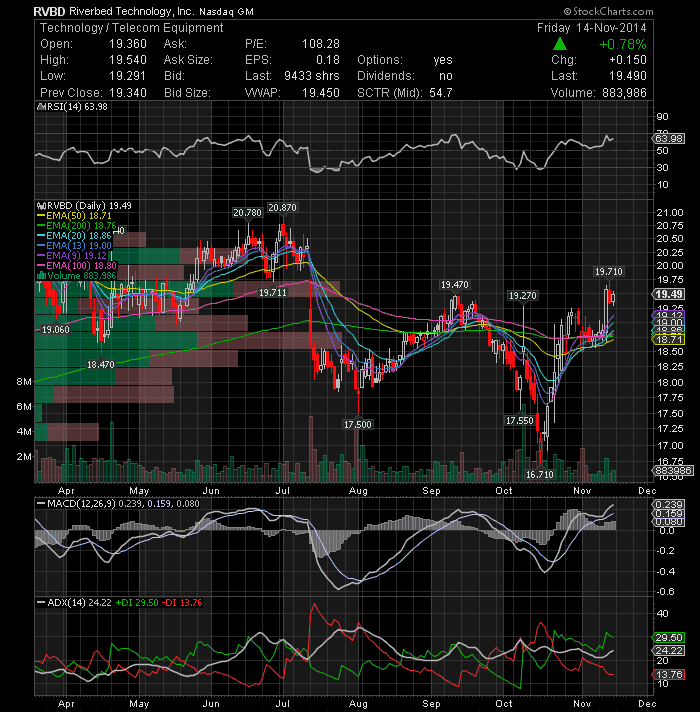
Task: Click the 0.239 MACD axis tag
Action: pos(668,504)
